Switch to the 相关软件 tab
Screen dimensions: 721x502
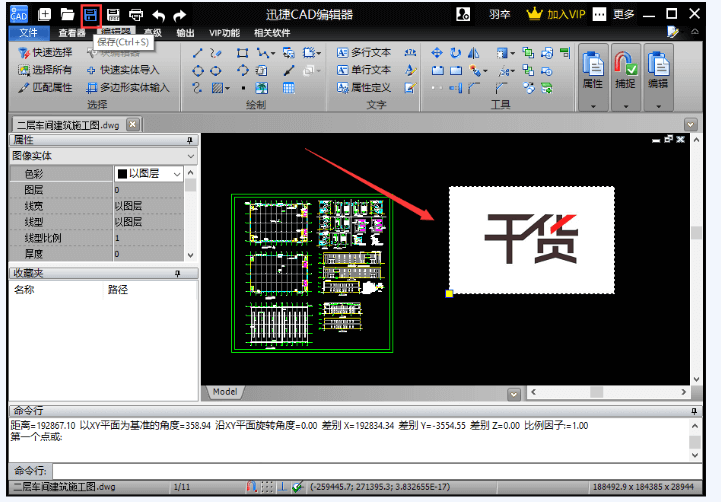click(272, 33)
